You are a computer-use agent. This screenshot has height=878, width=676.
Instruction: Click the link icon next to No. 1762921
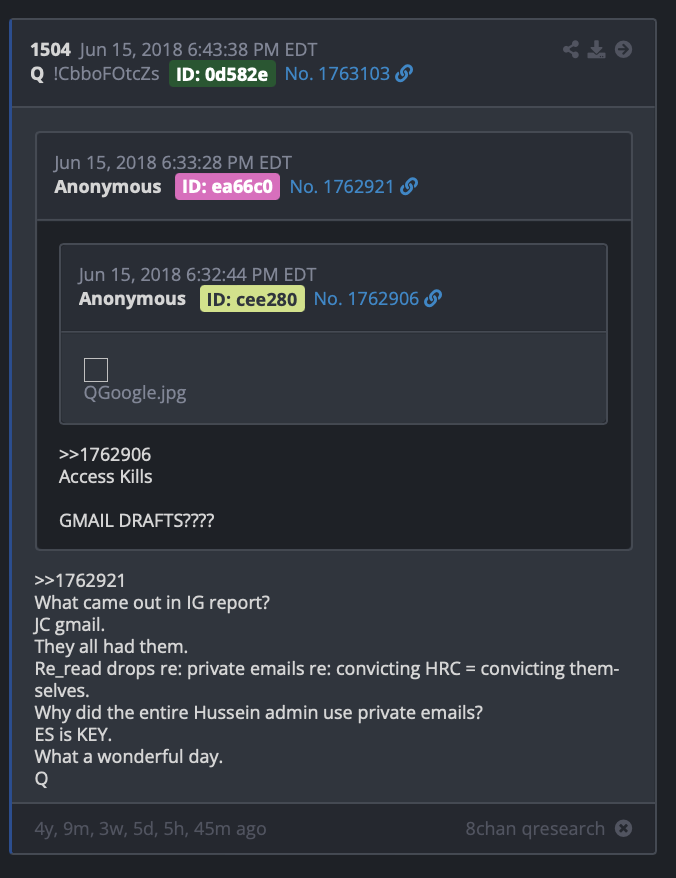[409, 186]
